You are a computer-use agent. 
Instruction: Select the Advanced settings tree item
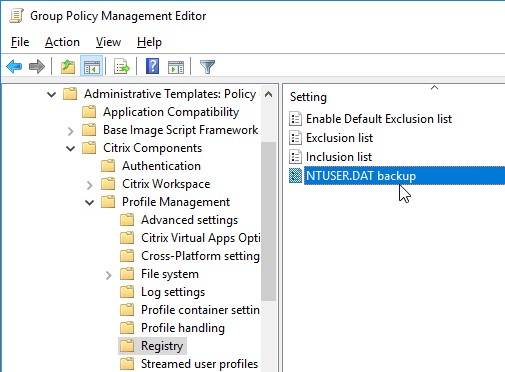pos(189,220)
